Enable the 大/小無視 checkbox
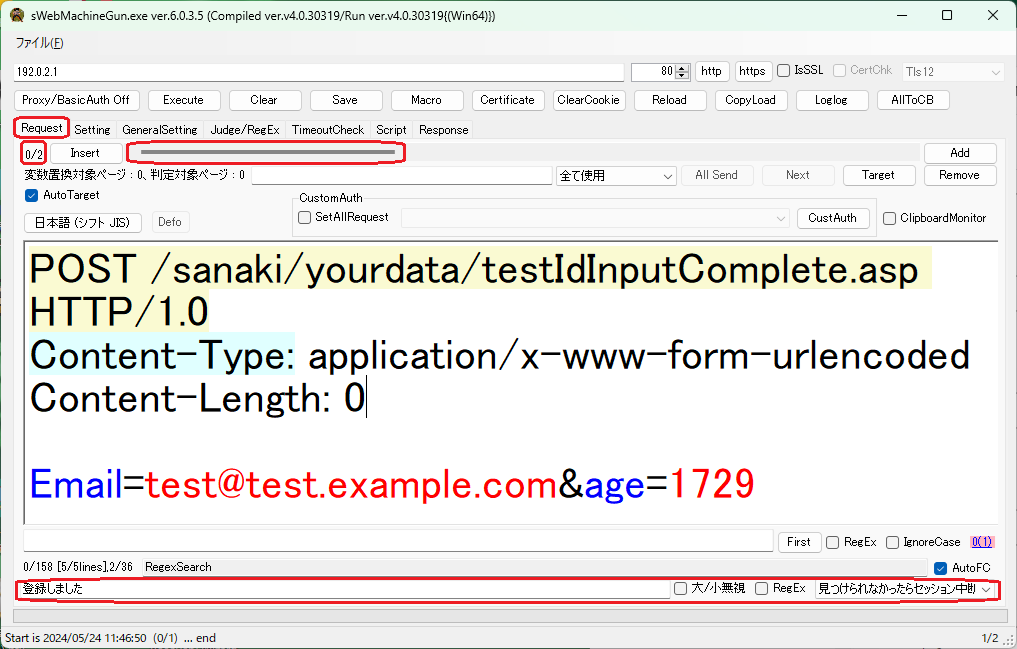 point(680,588)
